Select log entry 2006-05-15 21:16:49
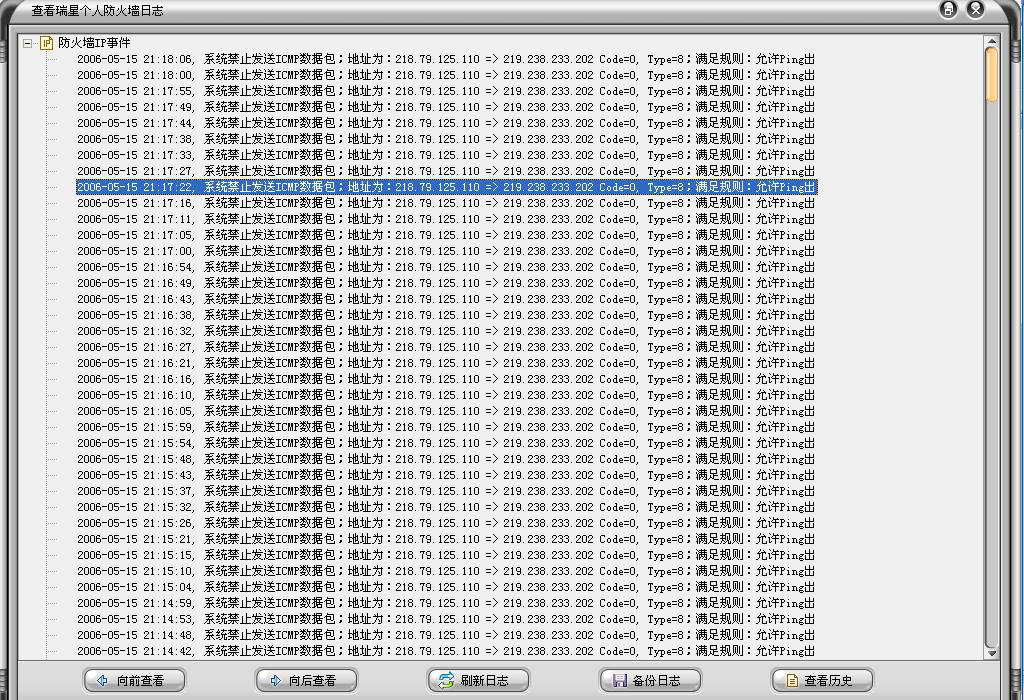This screenshot has width=1024, height=700. tap(447, 283)
